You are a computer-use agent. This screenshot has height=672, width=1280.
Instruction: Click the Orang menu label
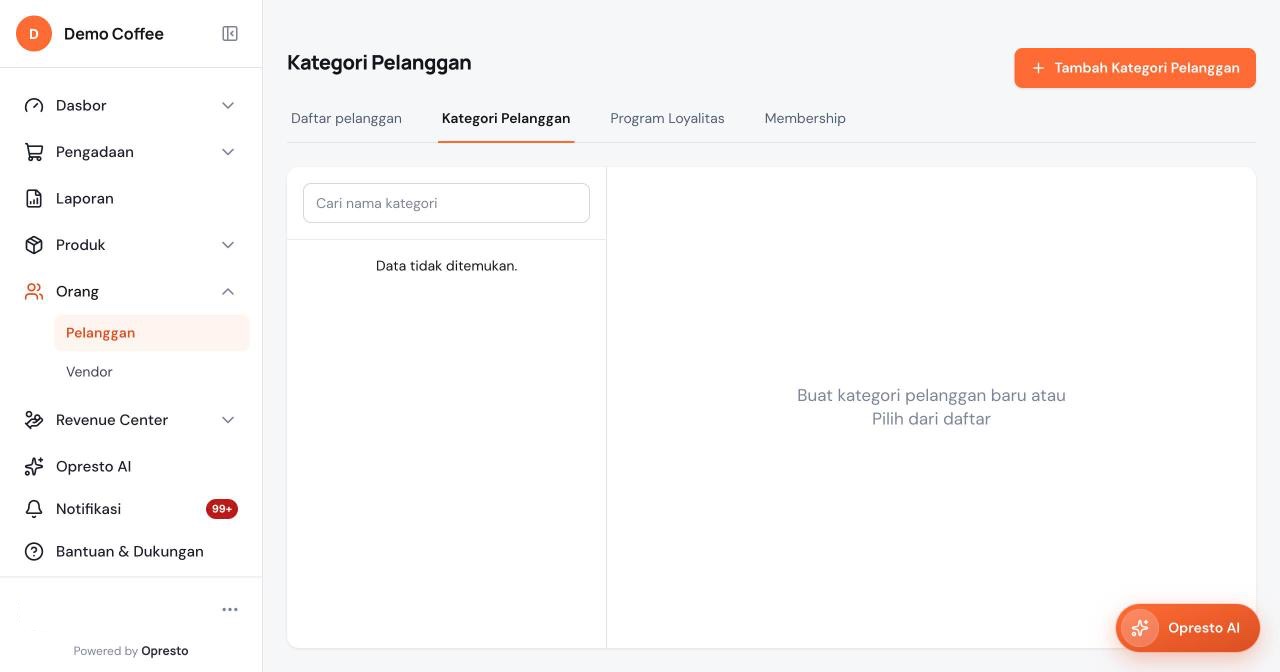point(77,292)
